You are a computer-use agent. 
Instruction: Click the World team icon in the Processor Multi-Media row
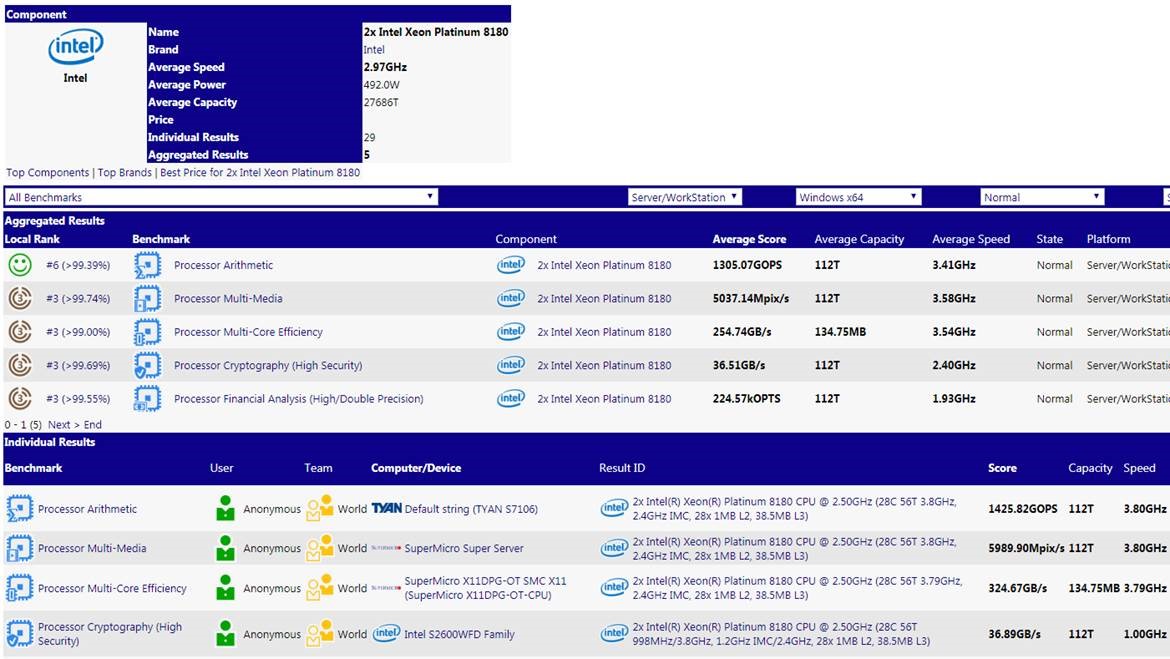click(x=319, y=548)
